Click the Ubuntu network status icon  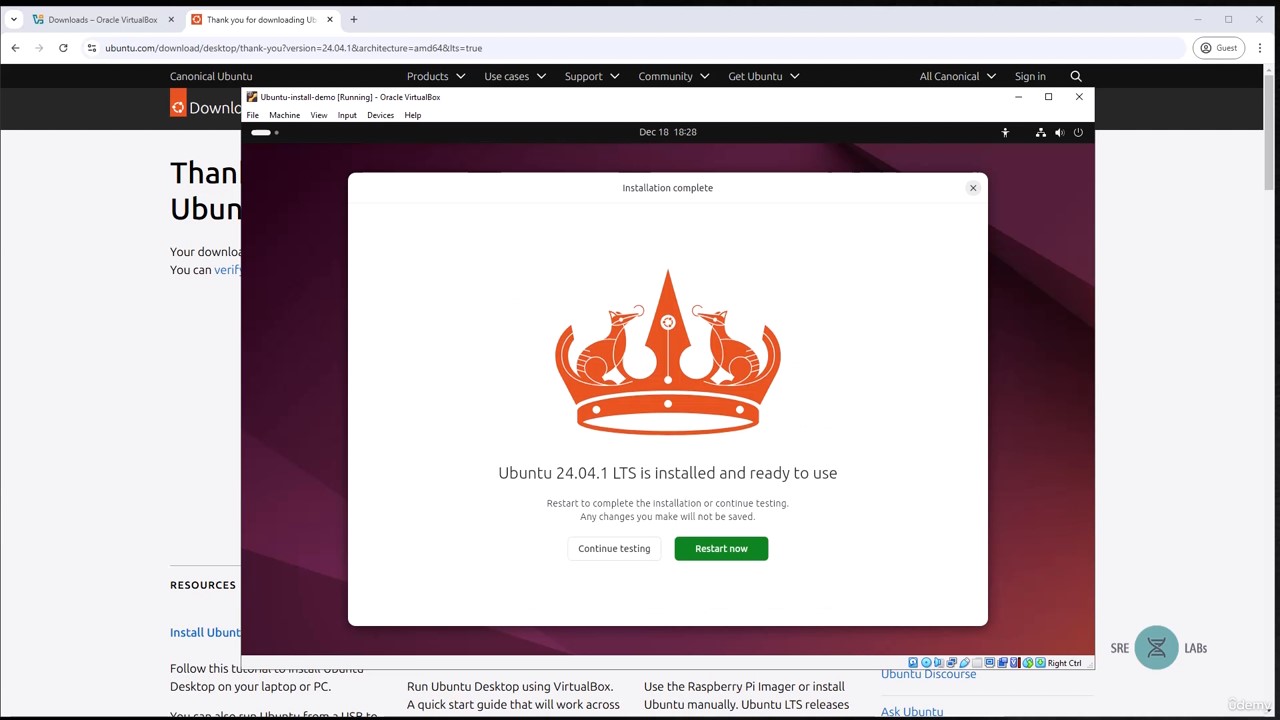1040,132
